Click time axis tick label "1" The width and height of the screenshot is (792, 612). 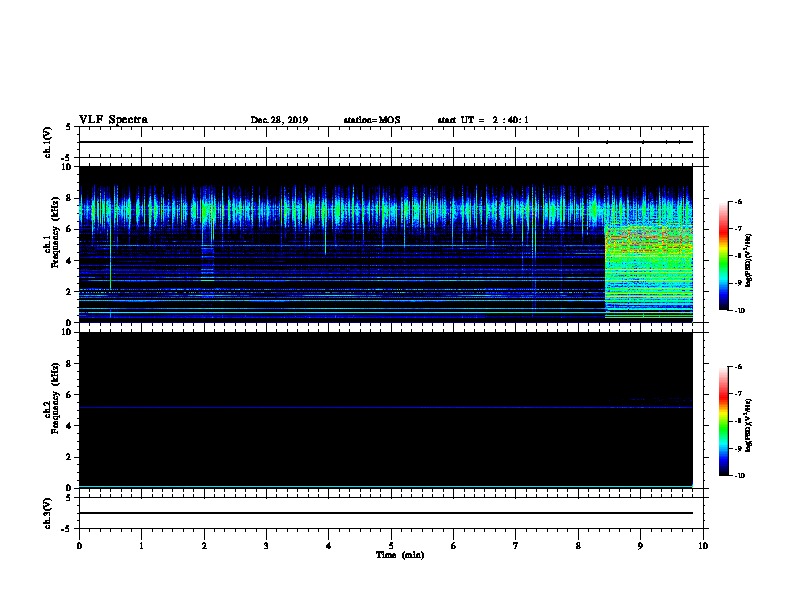(x=141, y=546)
